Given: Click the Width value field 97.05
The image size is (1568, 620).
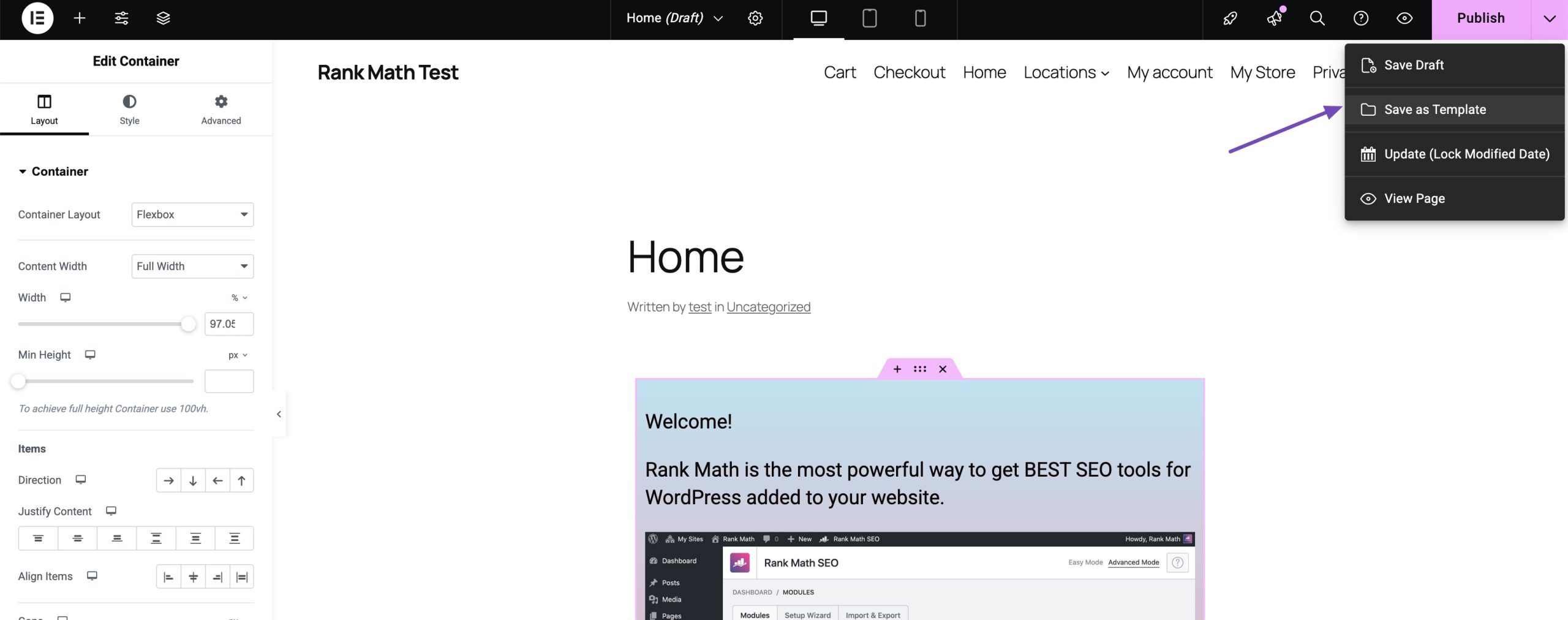Looking at the screenshot, I should 229,324.
